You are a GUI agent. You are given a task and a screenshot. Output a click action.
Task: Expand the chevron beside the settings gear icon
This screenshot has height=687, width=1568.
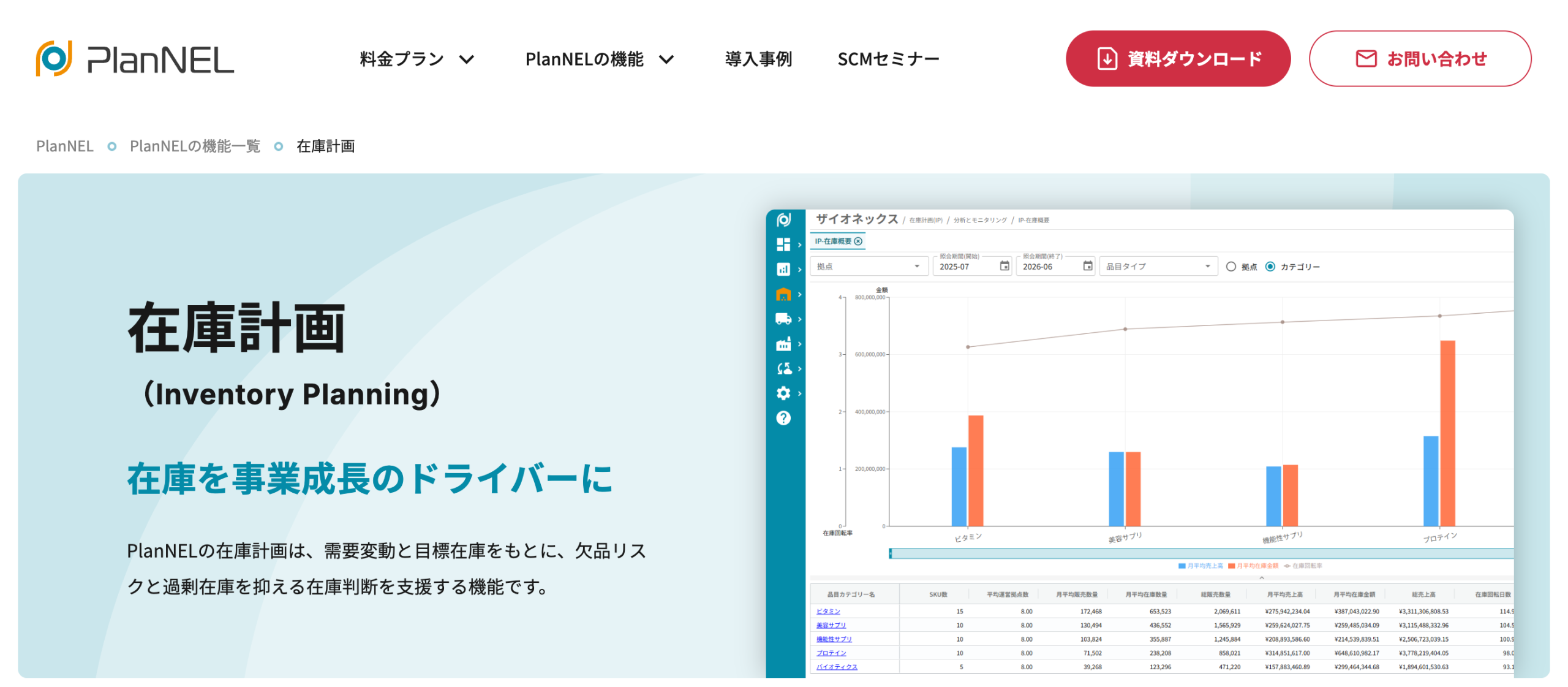pyautogui.click(x=799, y=393)
